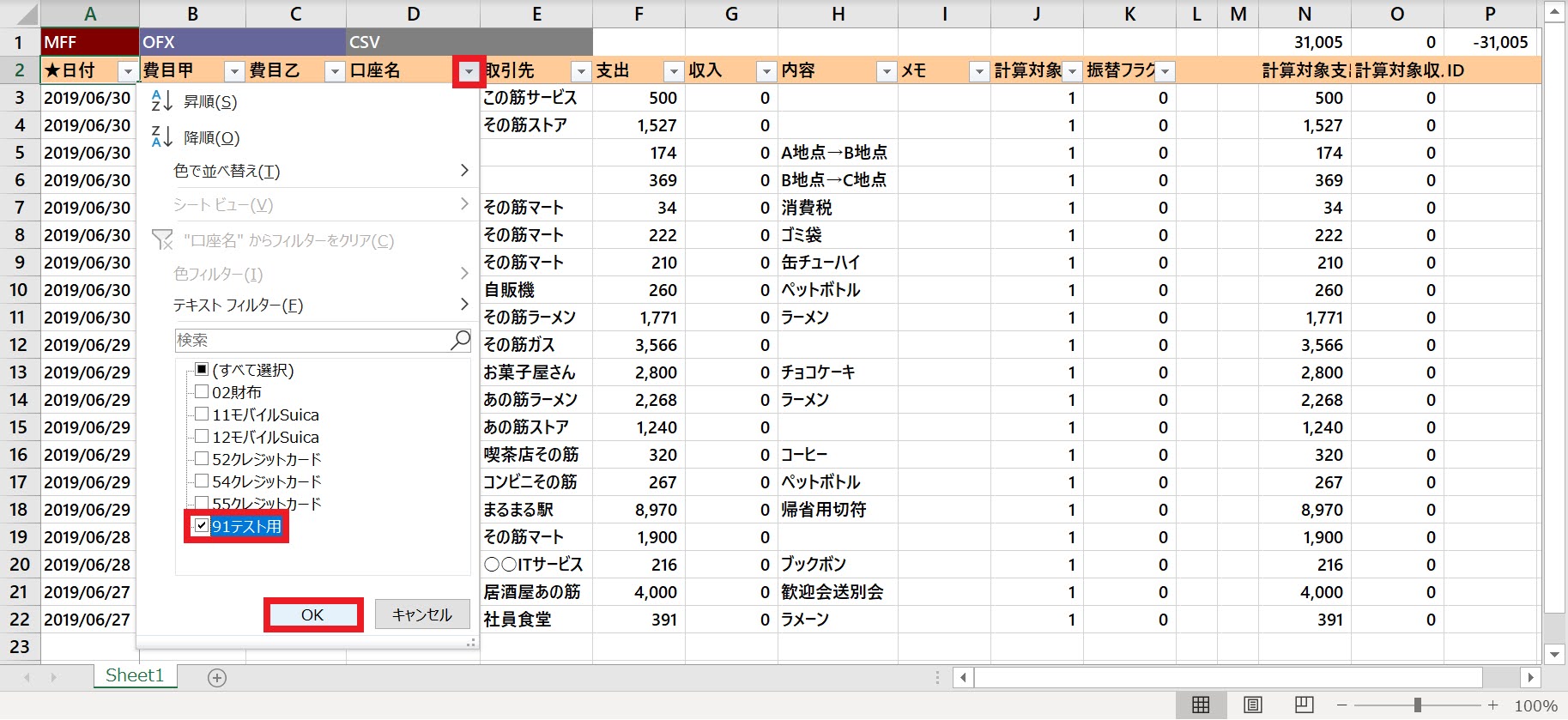Open the 内容 column filter dropdown
The width and height of the screenshot is (1568, 720).
(887, 71)
